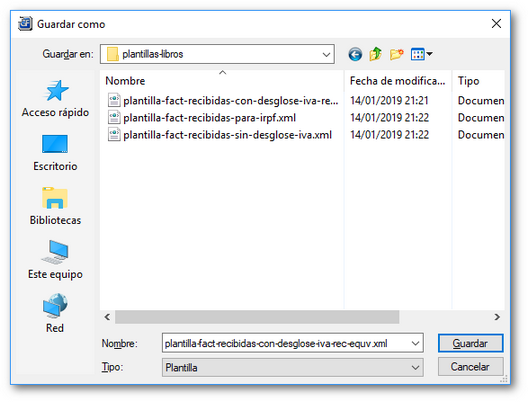Open Escritorio in sidebar
The width and height of the screenshot is (528, 402).
55,153
